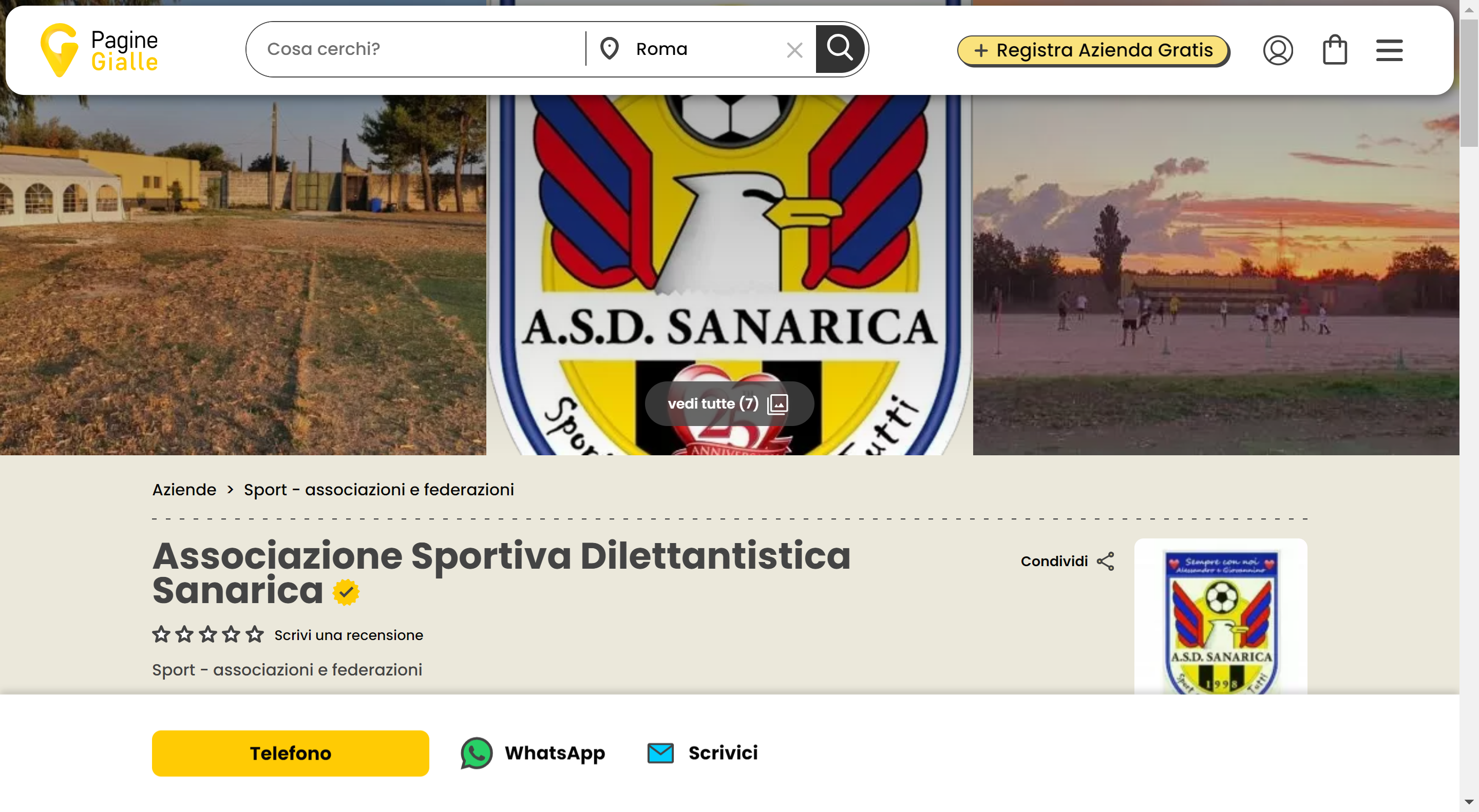Rate with the fifth star
The height and width of the screenshot is (812, 1479).
pos(254,634)
